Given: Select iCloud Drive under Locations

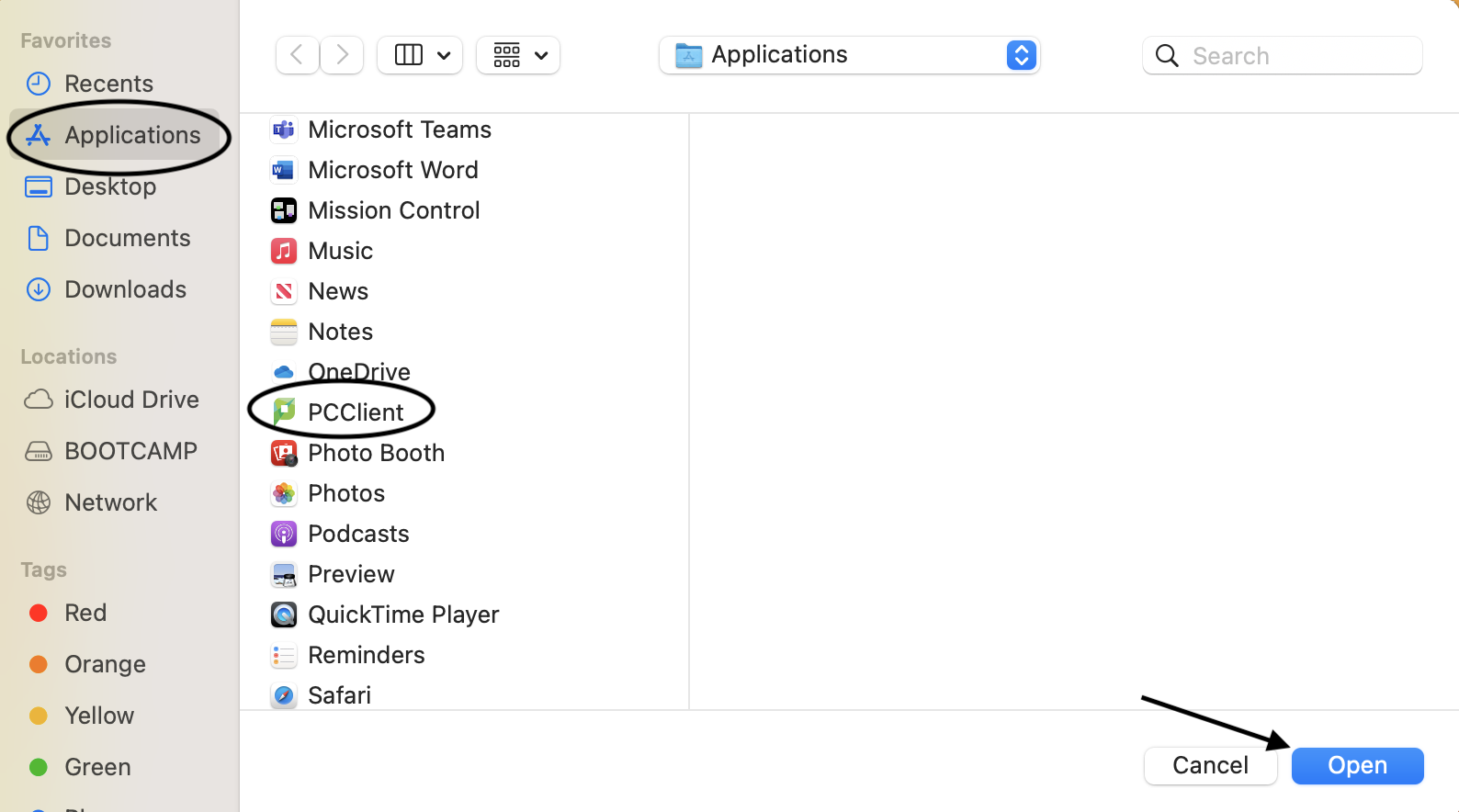Looking at the screenshot, I should coord(130,400).
